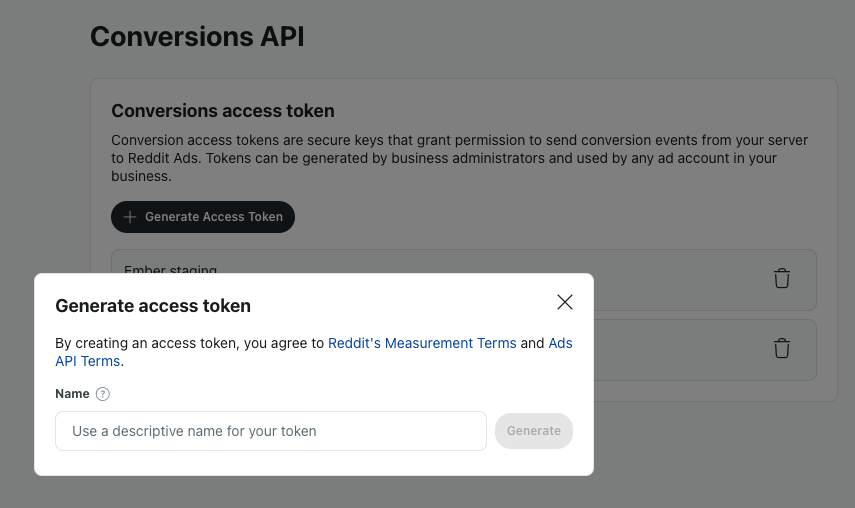Viewport: 855px width, 508px height.
Task: Click the Conversions access token section title
Action: coord(222,111)
